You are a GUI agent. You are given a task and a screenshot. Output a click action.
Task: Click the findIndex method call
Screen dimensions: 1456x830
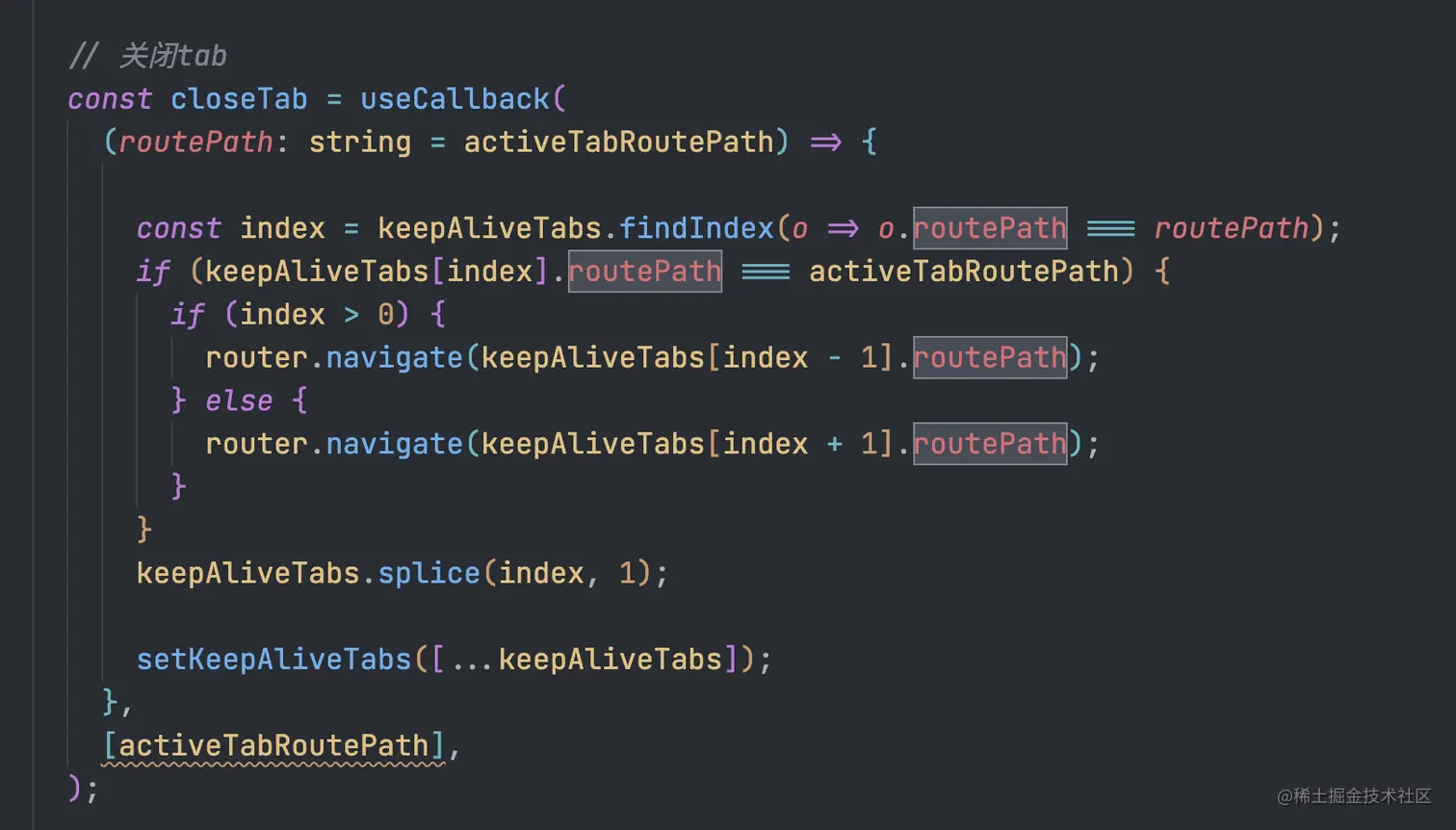coord(696,228)
